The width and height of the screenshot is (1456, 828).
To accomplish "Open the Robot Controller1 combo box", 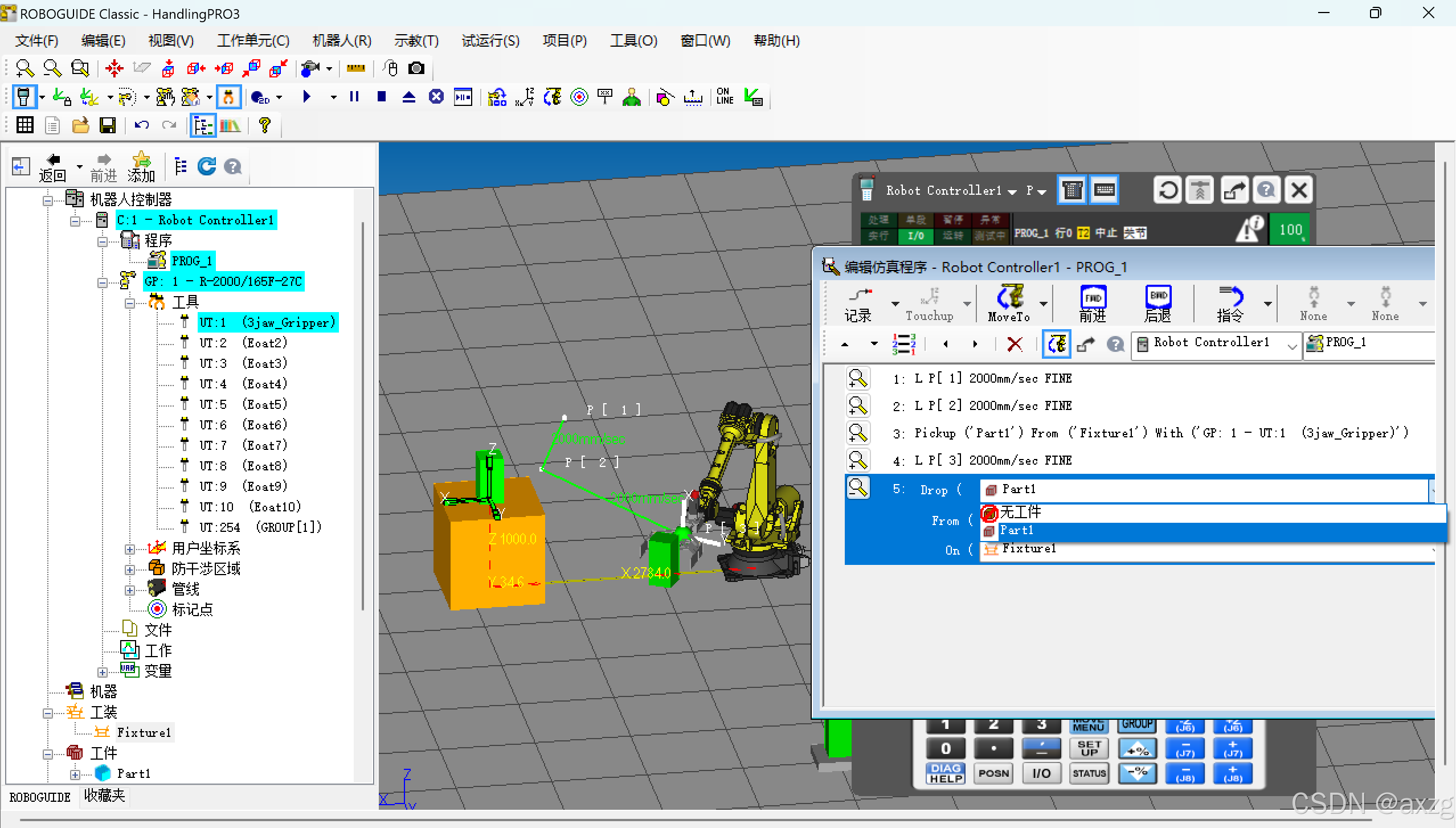I will 1292,344.
